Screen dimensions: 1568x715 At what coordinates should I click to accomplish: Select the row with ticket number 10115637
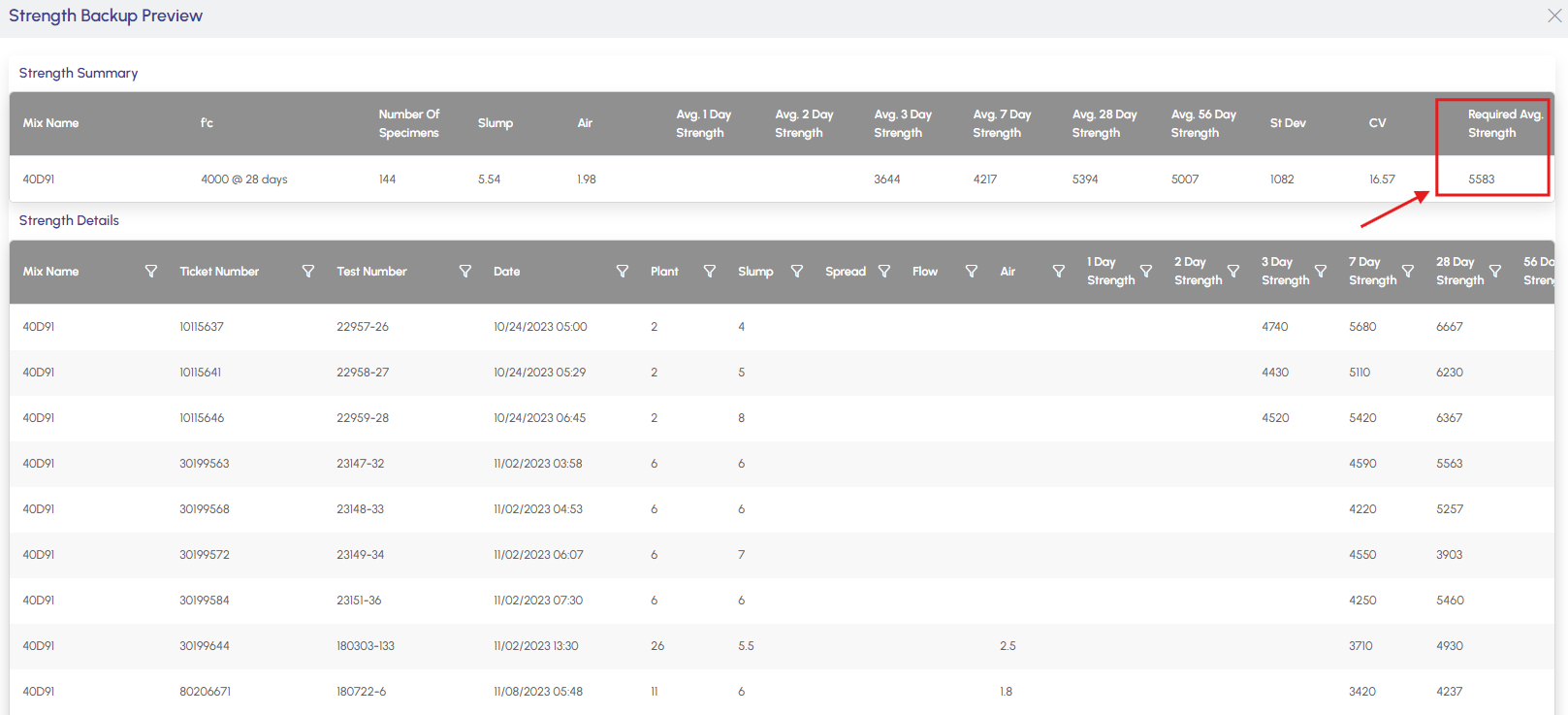202,327
